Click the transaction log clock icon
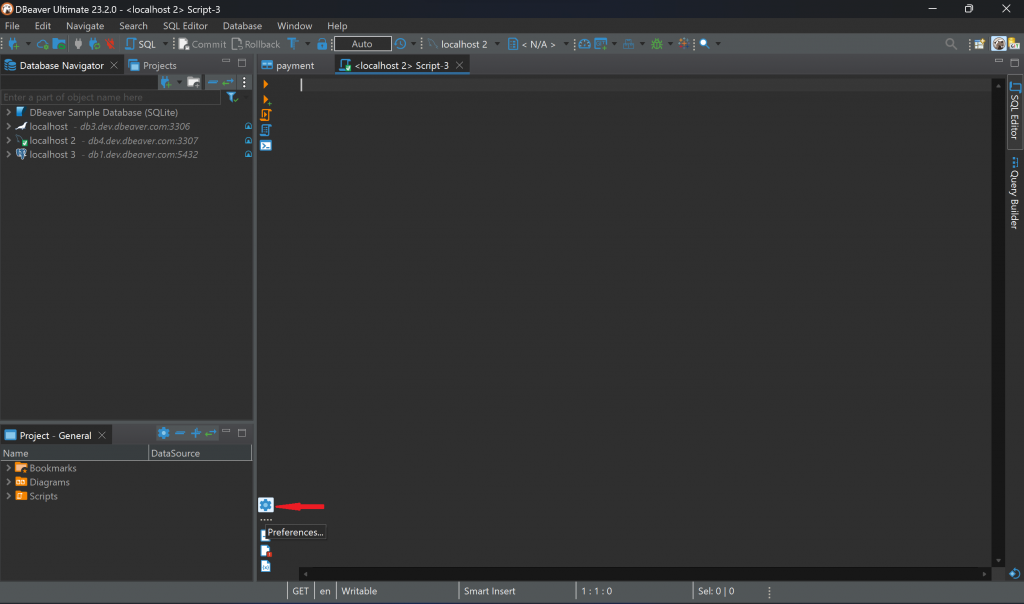 tap(400, 44)
